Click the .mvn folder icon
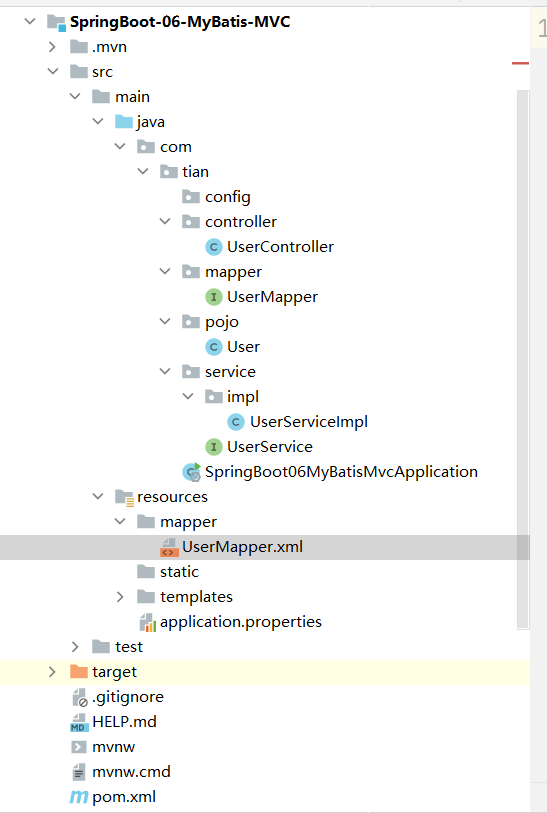This screenshot has width=547, height=813. tap(79, 47)
